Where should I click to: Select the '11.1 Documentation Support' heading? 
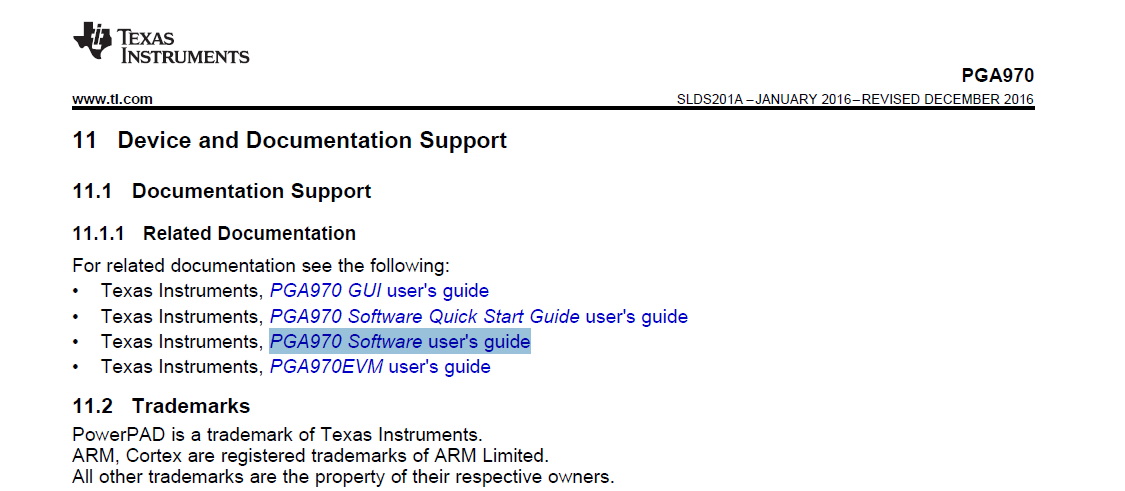point(222,192)
